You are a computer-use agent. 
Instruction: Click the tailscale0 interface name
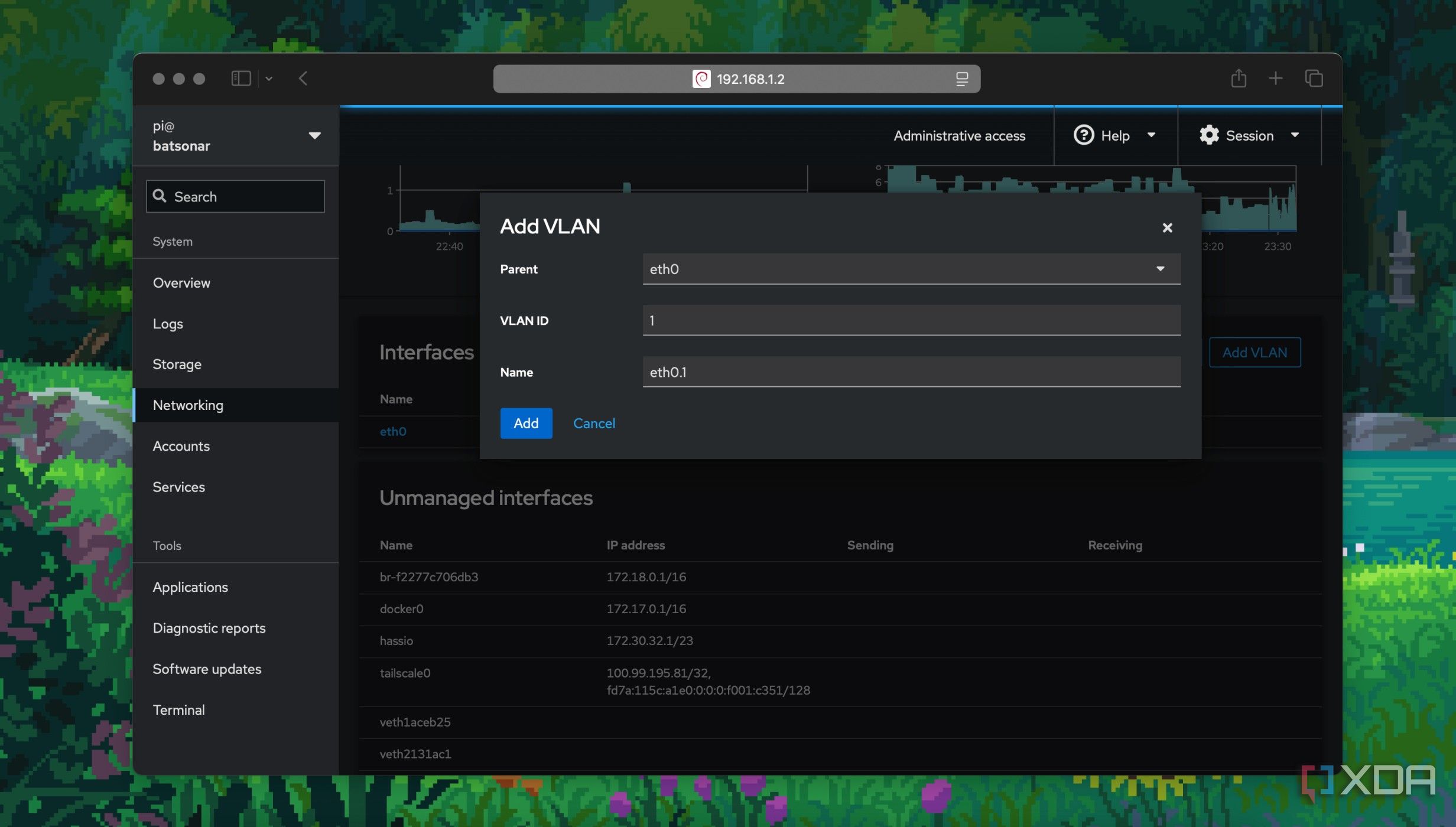tap(405, 673)
